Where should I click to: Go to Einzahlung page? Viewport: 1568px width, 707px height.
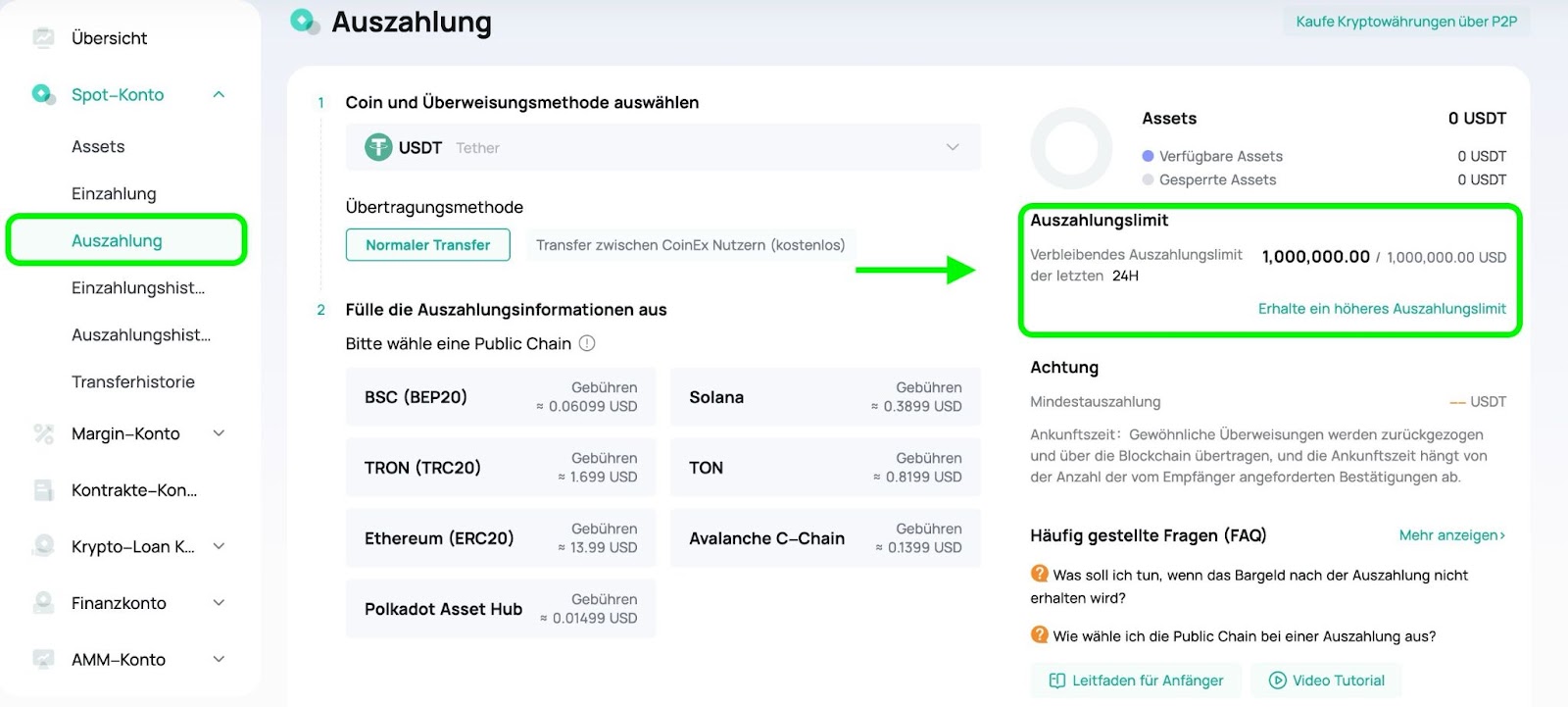[114, 194]
